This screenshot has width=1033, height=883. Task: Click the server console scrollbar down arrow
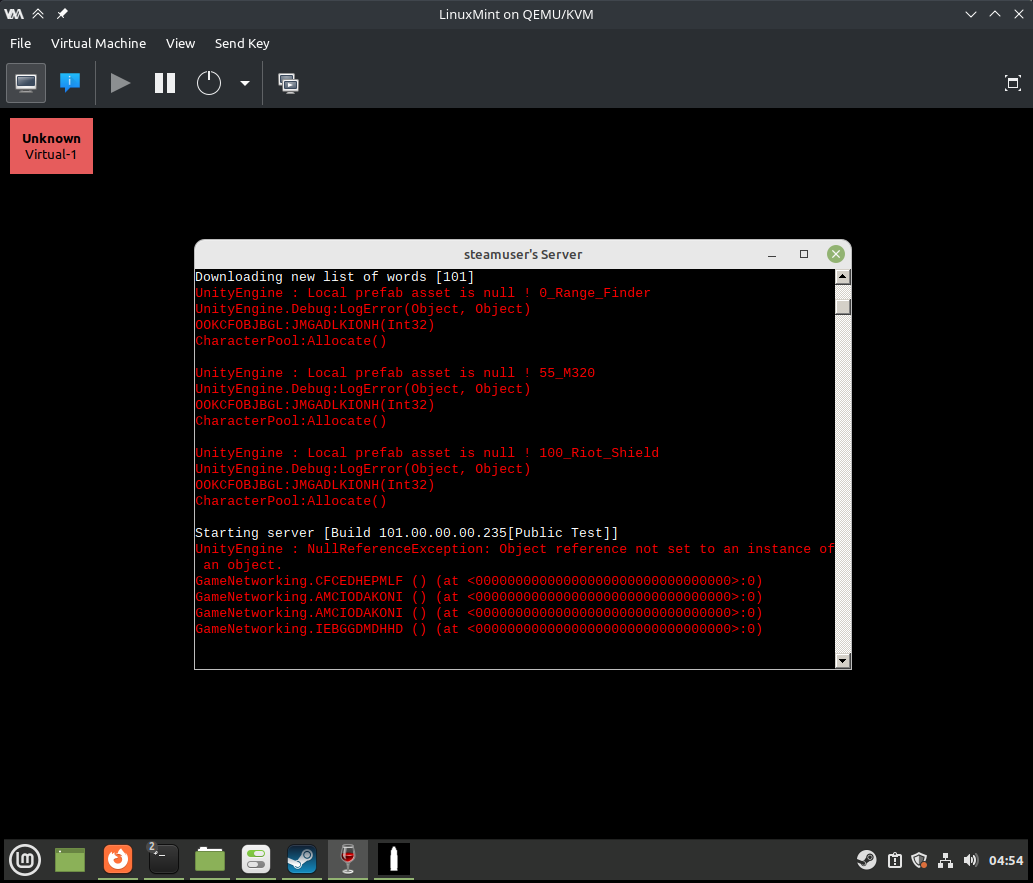click(x=843, y=661)
